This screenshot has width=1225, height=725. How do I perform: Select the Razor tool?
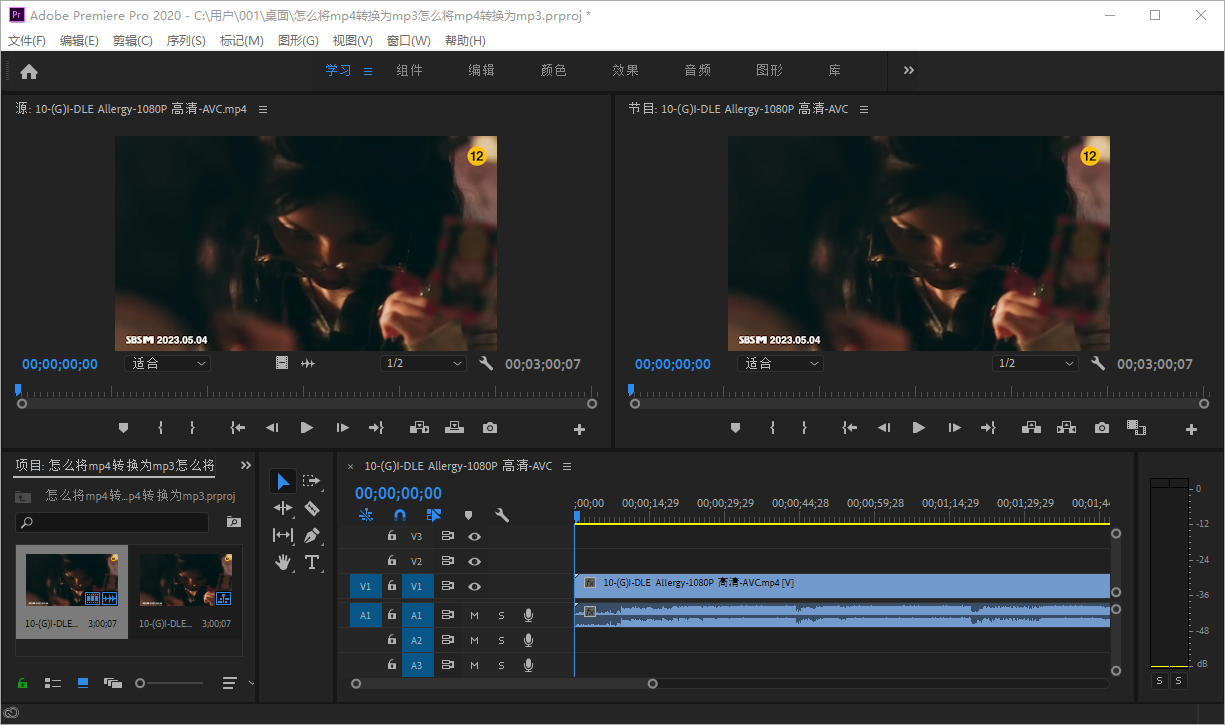pyautogui.click(x=312, y=508)
